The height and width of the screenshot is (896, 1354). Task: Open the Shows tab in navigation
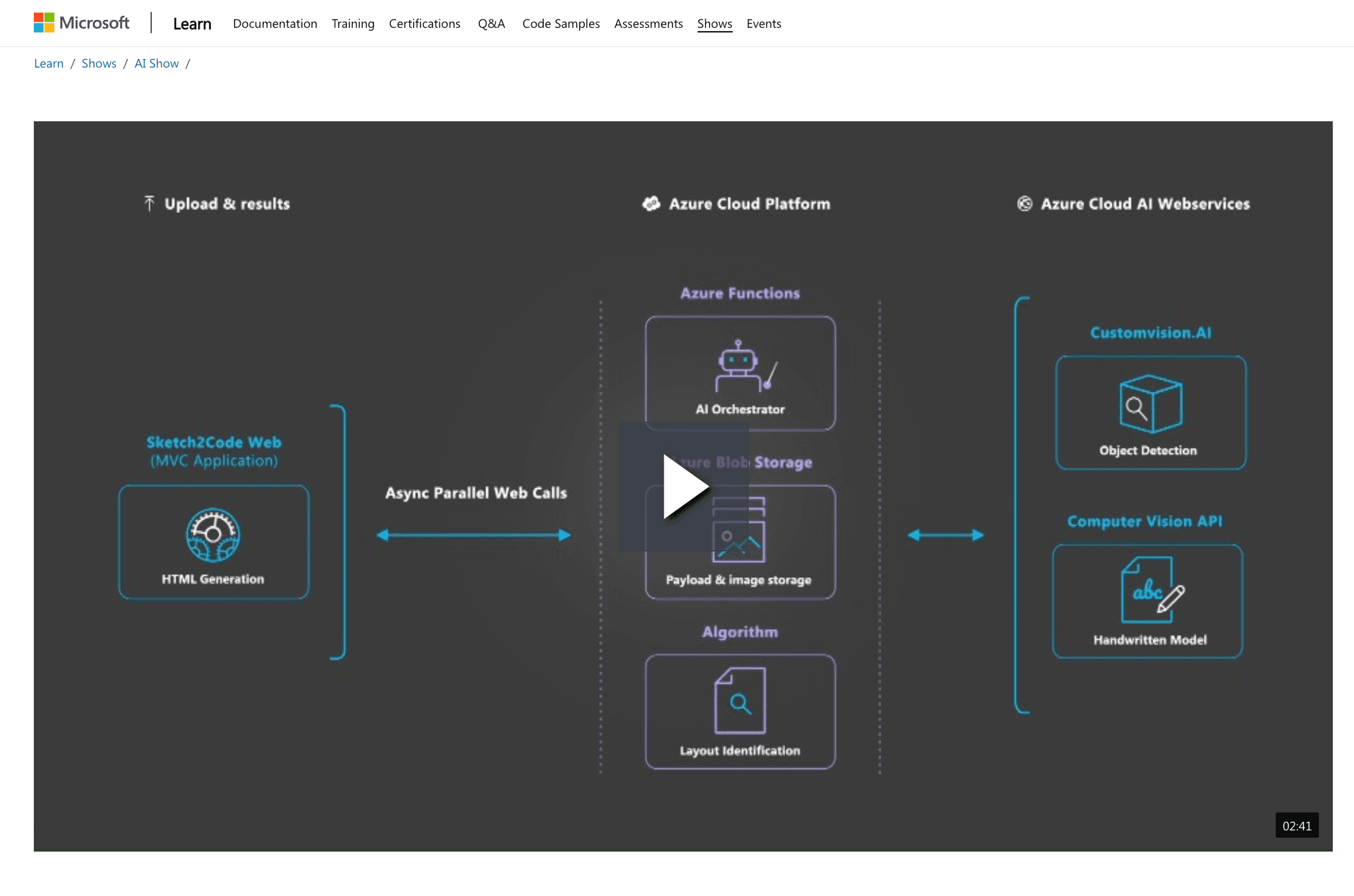click(x=714, y=24)
